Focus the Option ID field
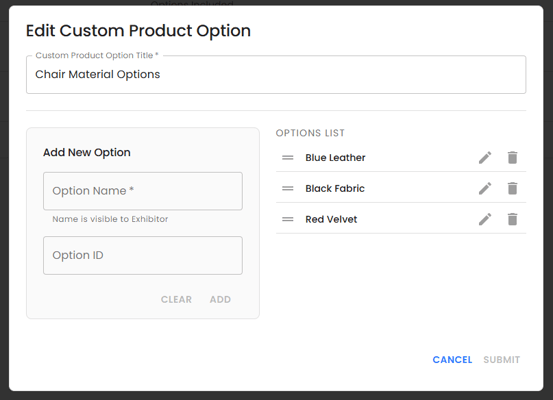 pyautogui.click(x=143, y=255)
